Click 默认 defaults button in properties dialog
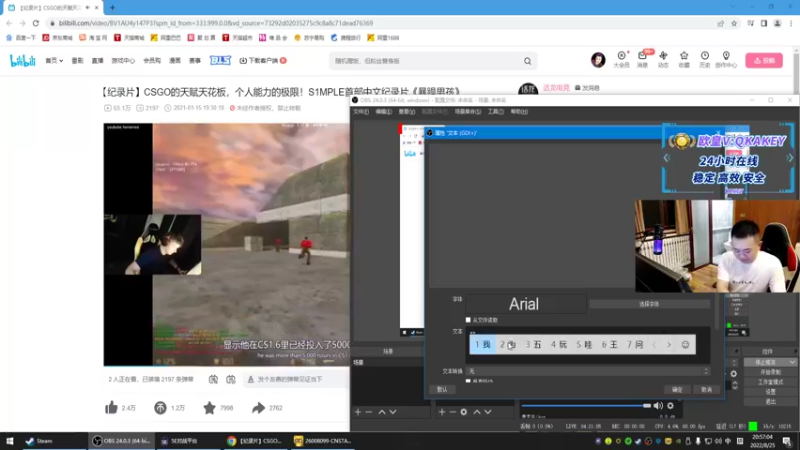The height and width of the screenshot is (450, 800). tap(442, 389)
